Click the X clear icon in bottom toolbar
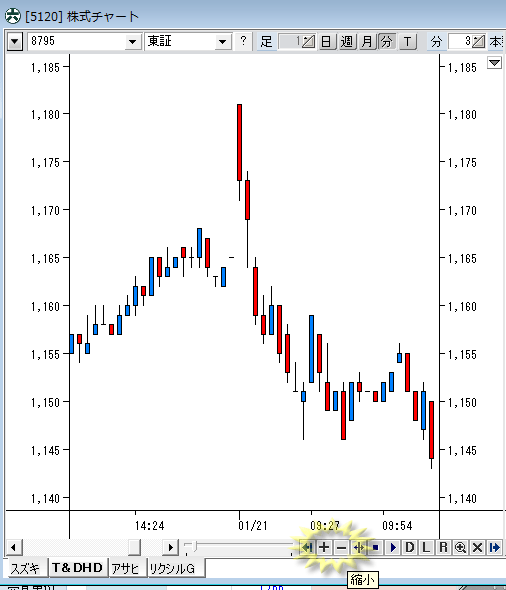506x590 pixels. coord(477,547)
